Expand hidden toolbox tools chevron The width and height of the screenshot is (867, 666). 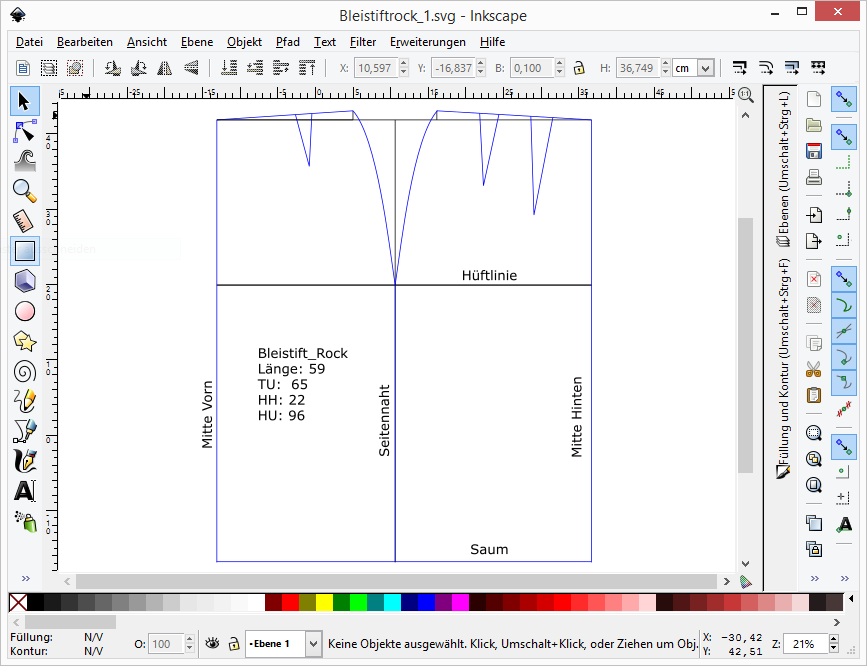click(x=25, y=579)
